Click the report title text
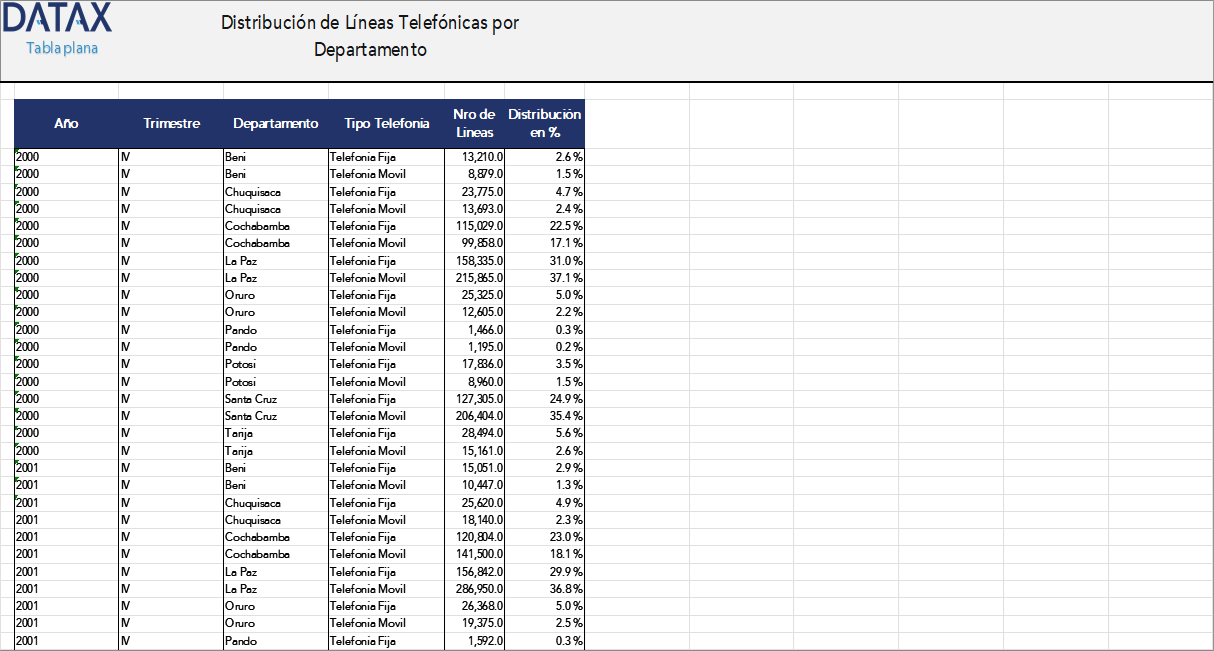This screenshot has width=1214, height=651. [370, 32]
